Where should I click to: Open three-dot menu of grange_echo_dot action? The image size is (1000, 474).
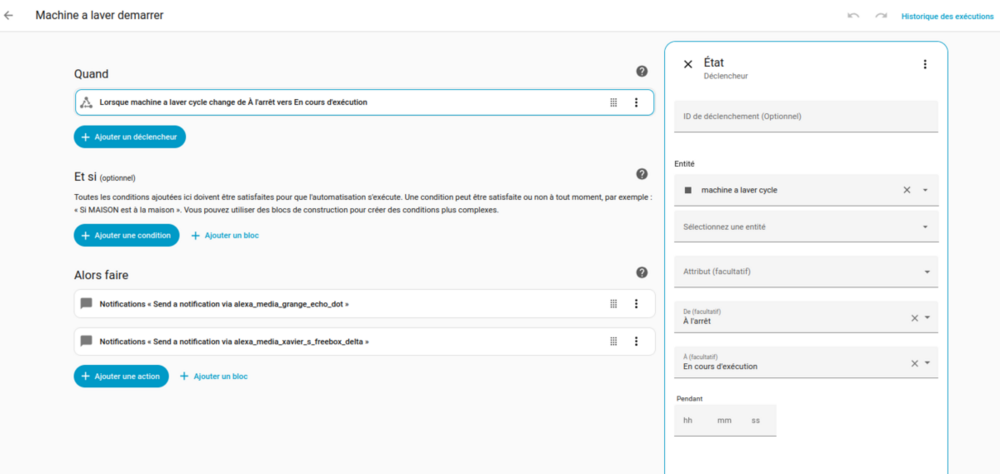click(x=636, y=304)
